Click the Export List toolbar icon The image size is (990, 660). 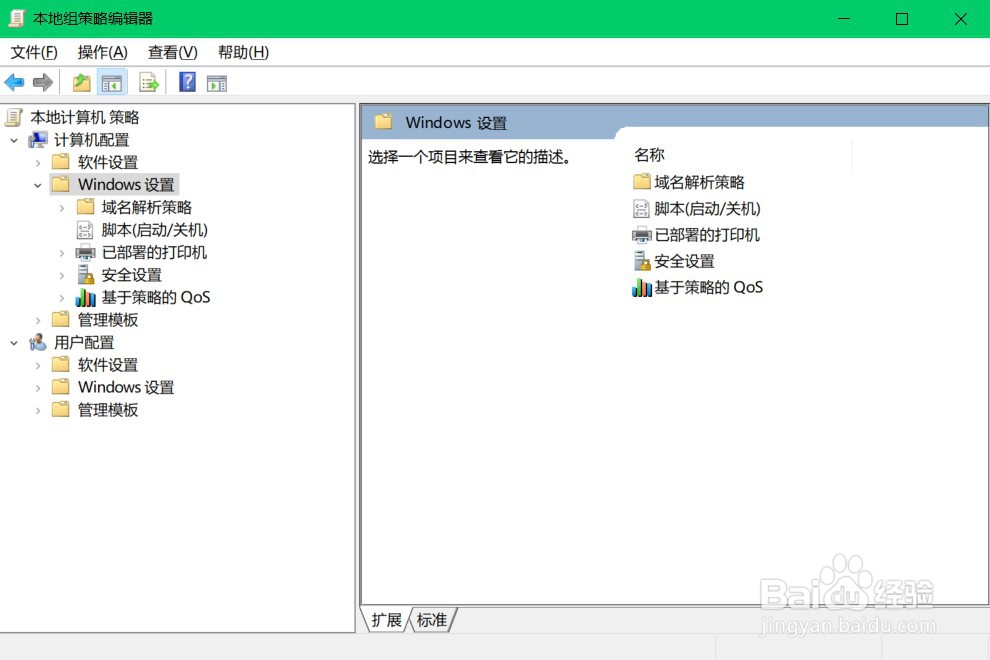pyautogui.click(x=149, y=82)
